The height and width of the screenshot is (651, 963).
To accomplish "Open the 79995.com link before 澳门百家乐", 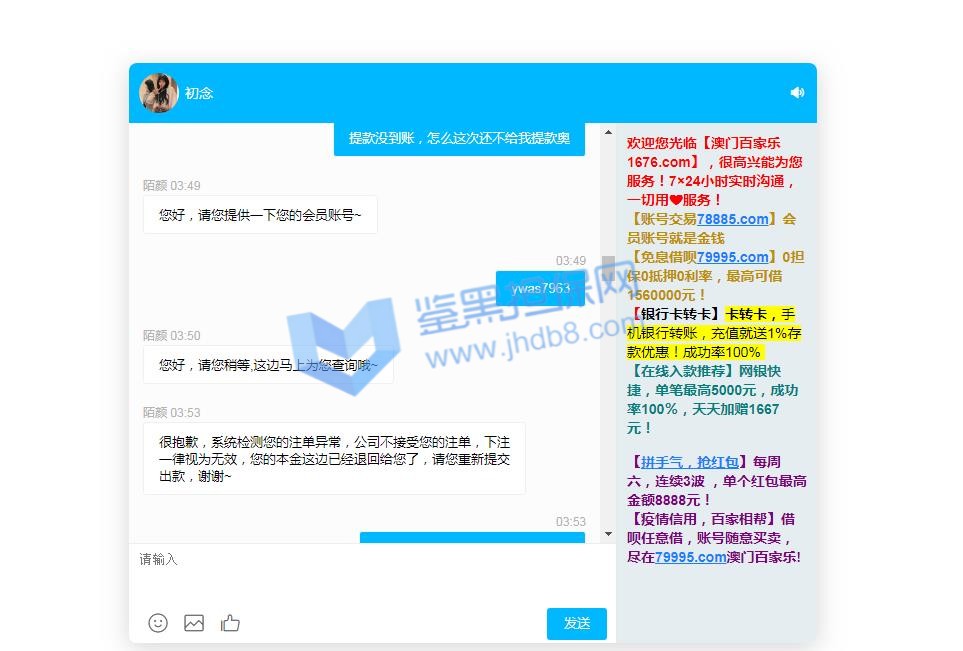I will (690, 557).
